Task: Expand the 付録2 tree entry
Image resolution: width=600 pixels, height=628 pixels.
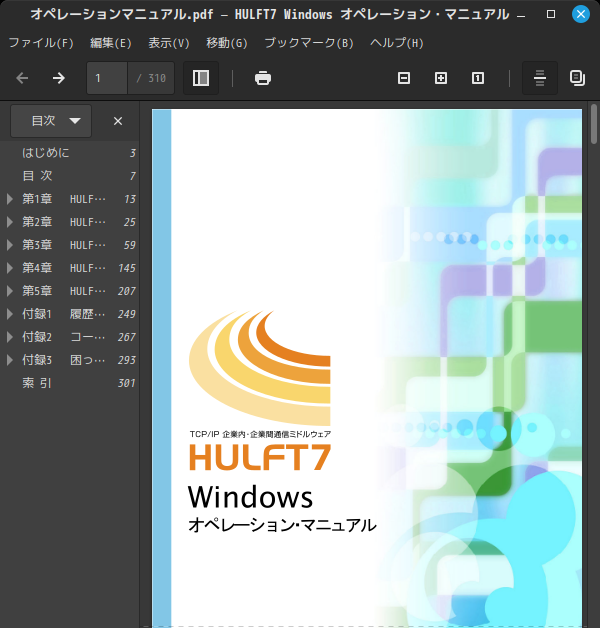Action: point(10,337)
